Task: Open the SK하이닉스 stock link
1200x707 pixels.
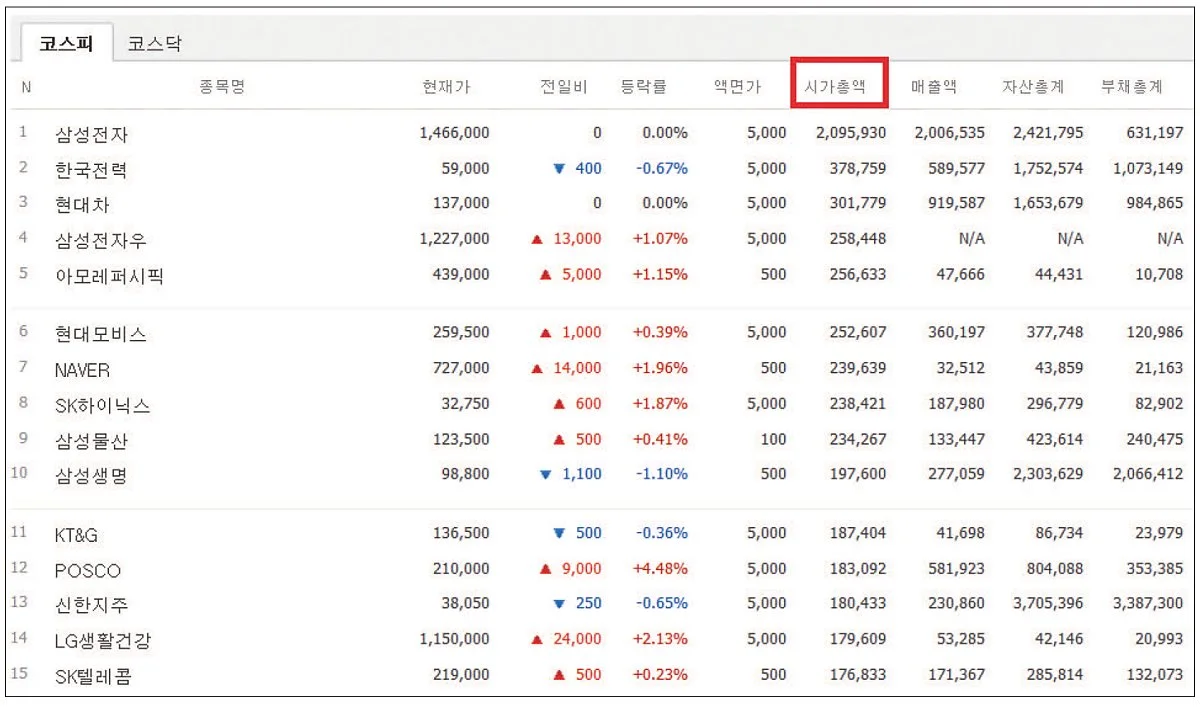Action: [x=102, y=405]
